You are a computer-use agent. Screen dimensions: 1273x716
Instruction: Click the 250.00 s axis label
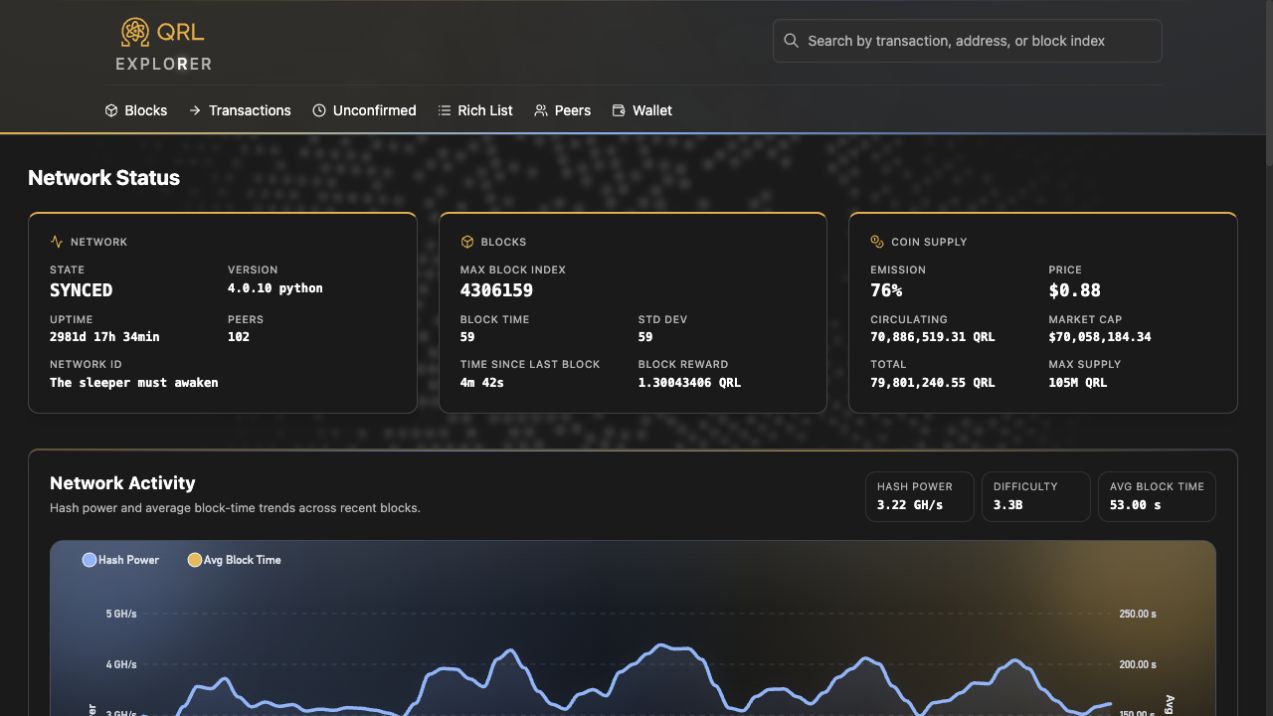coord(1138,613)
